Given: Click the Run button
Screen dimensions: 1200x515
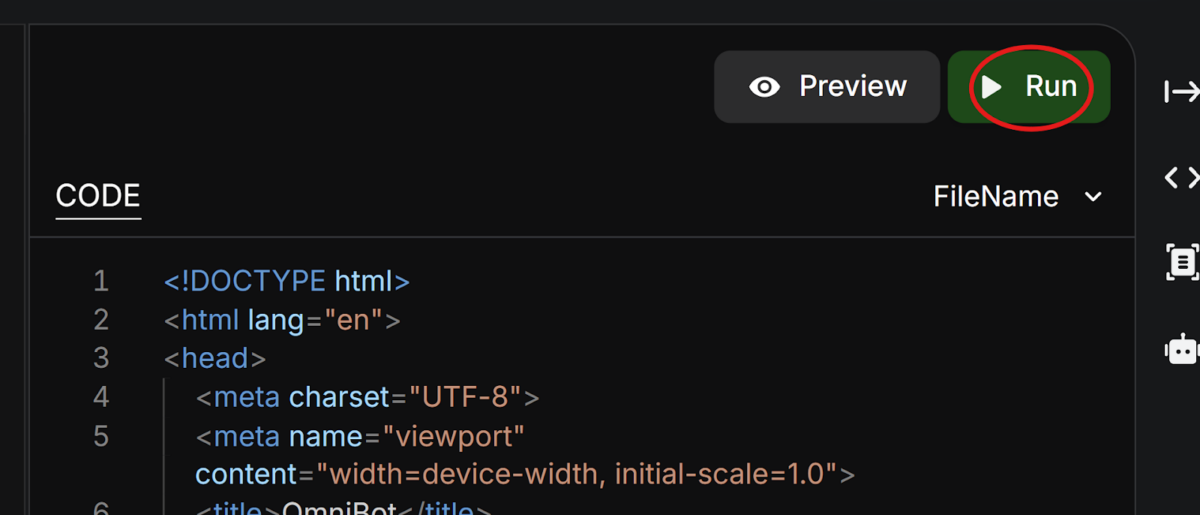Looking at the screenshot, I should 1029,87.
